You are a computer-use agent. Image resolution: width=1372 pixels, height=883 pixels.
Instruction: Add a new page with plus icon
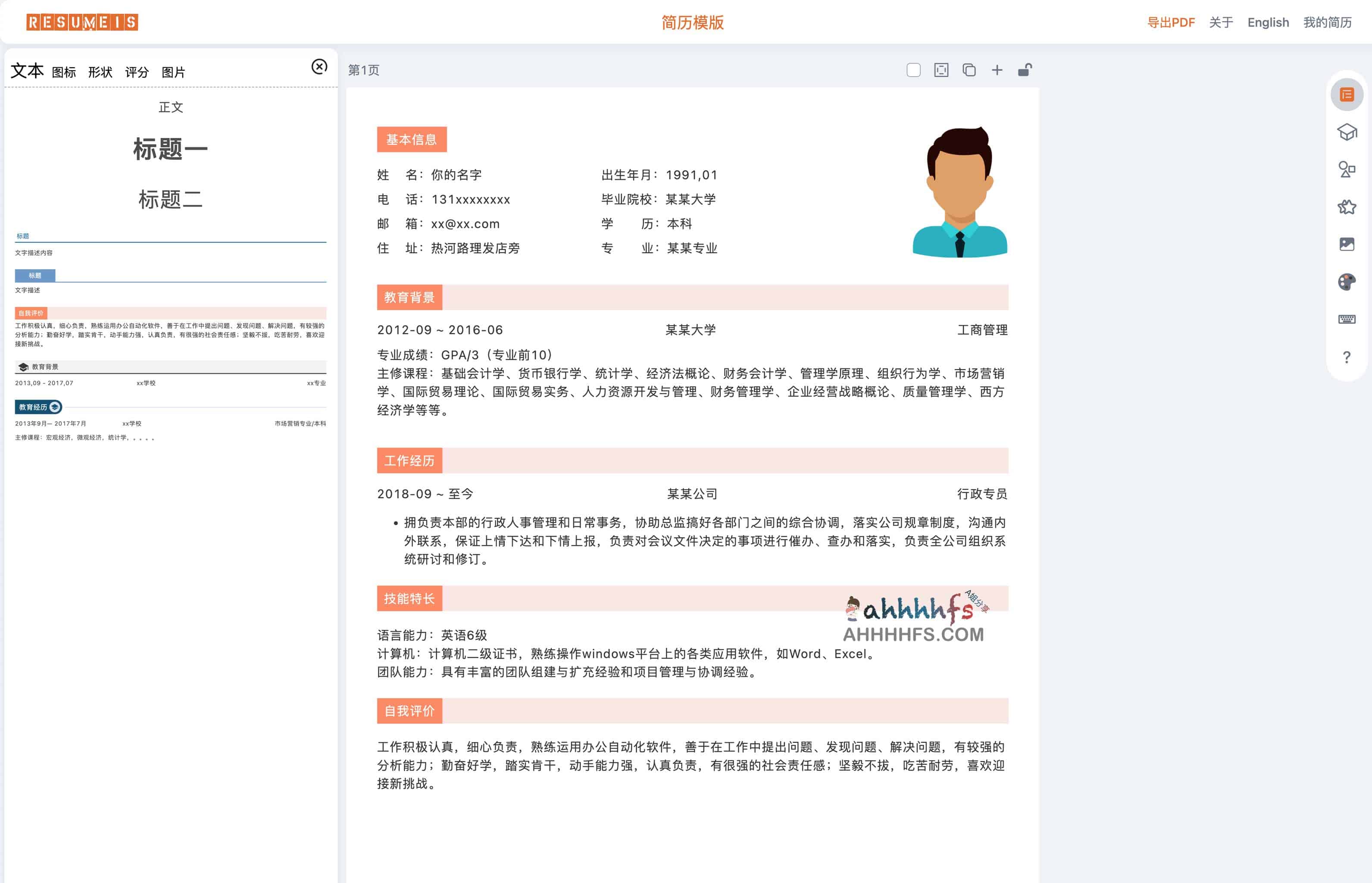[997, 70]
